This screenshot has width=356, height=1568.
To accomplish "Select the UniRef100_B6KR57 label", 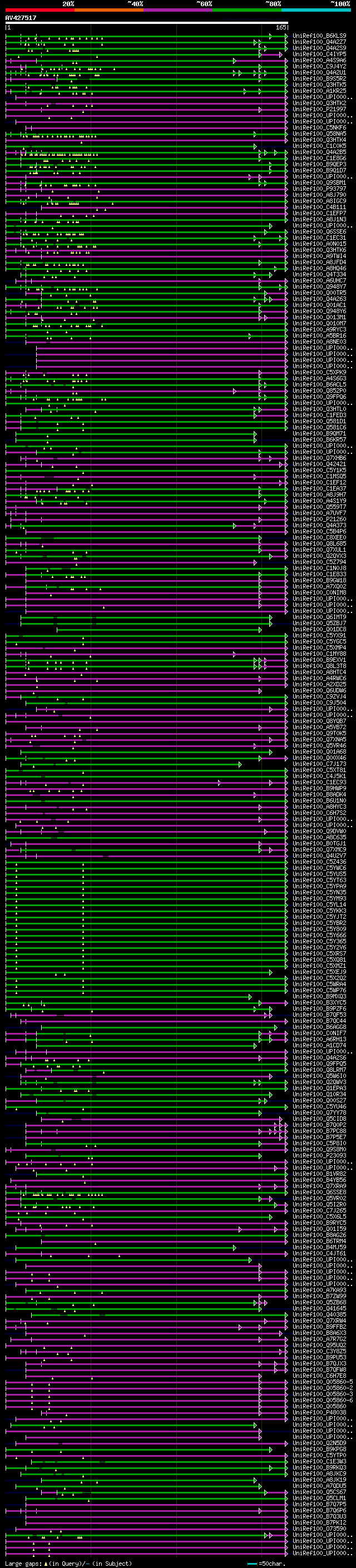I will click(x=319, y=439).
